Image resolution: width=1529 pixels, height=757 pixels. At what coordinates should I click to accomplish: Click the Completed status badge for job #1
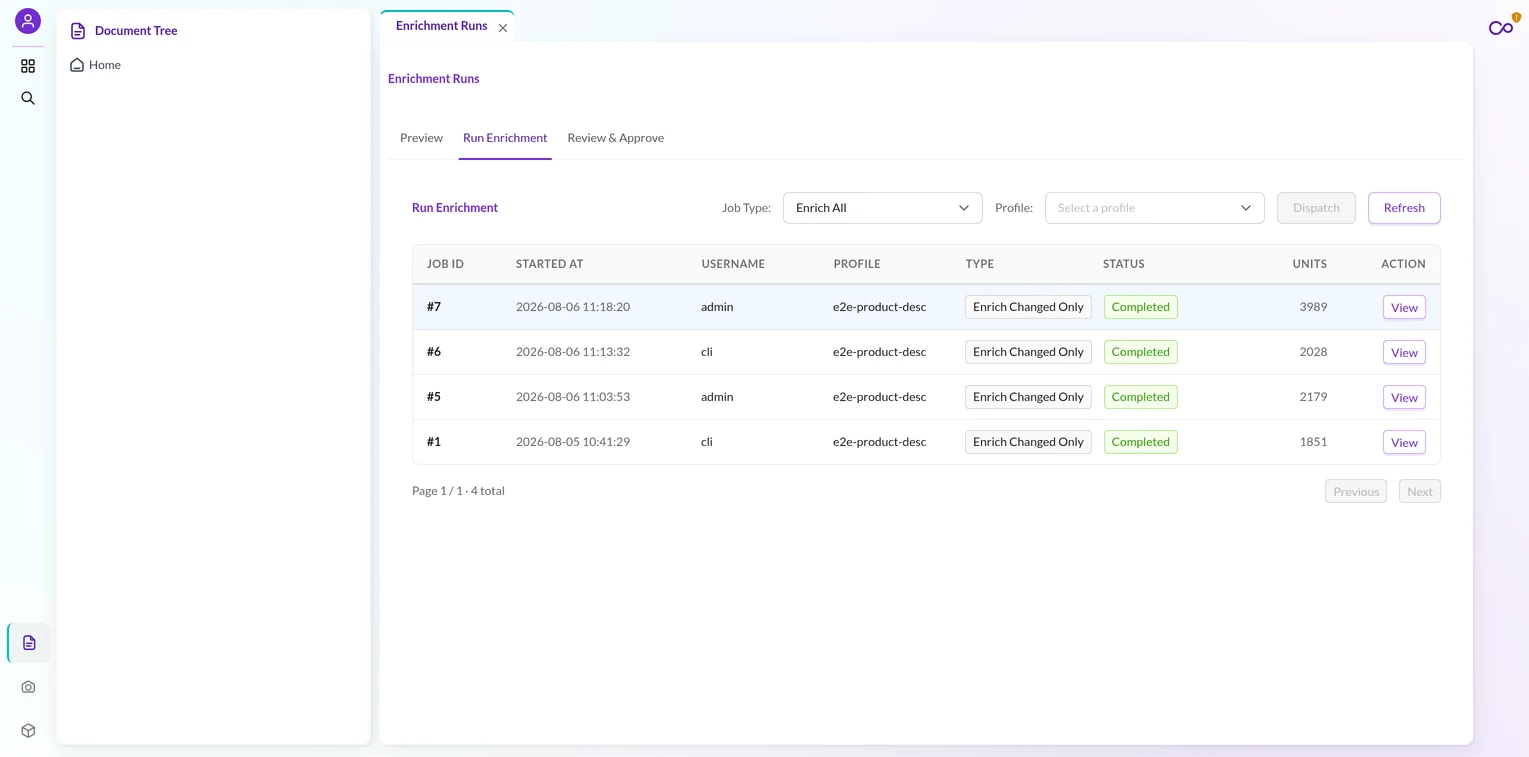1140,442
